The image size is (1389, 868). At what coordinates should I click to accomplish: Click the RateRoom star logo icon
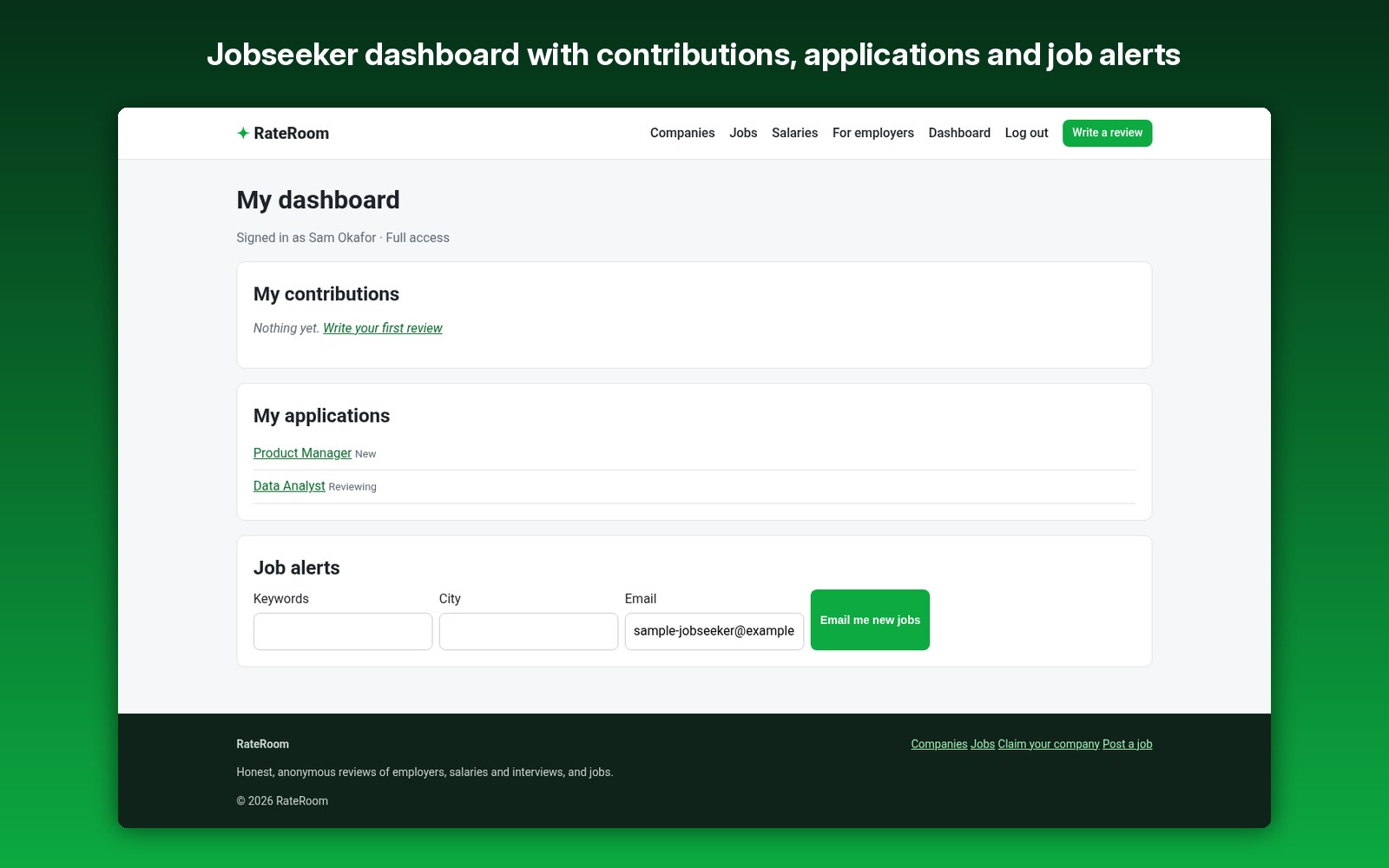point(243,133)
